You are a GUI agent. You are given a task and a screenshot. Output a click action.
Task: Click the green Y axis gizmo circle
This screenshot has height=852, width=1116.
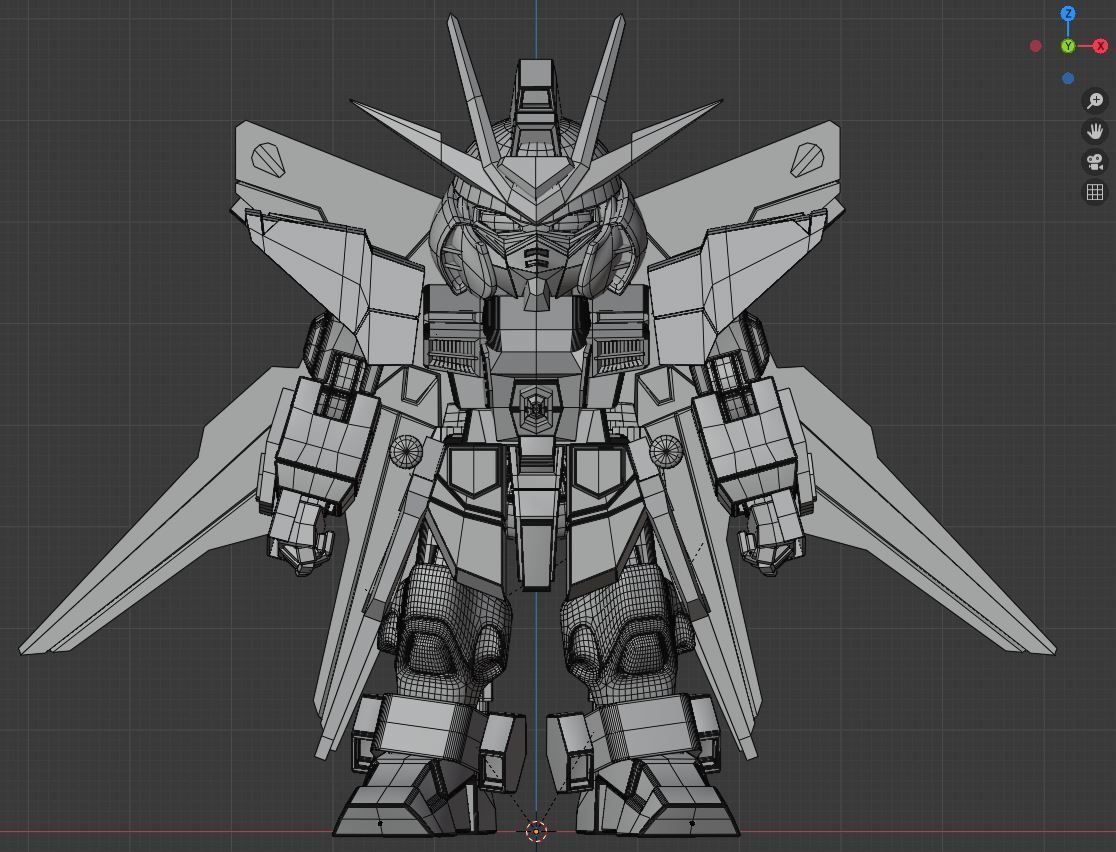[1068, 46]
